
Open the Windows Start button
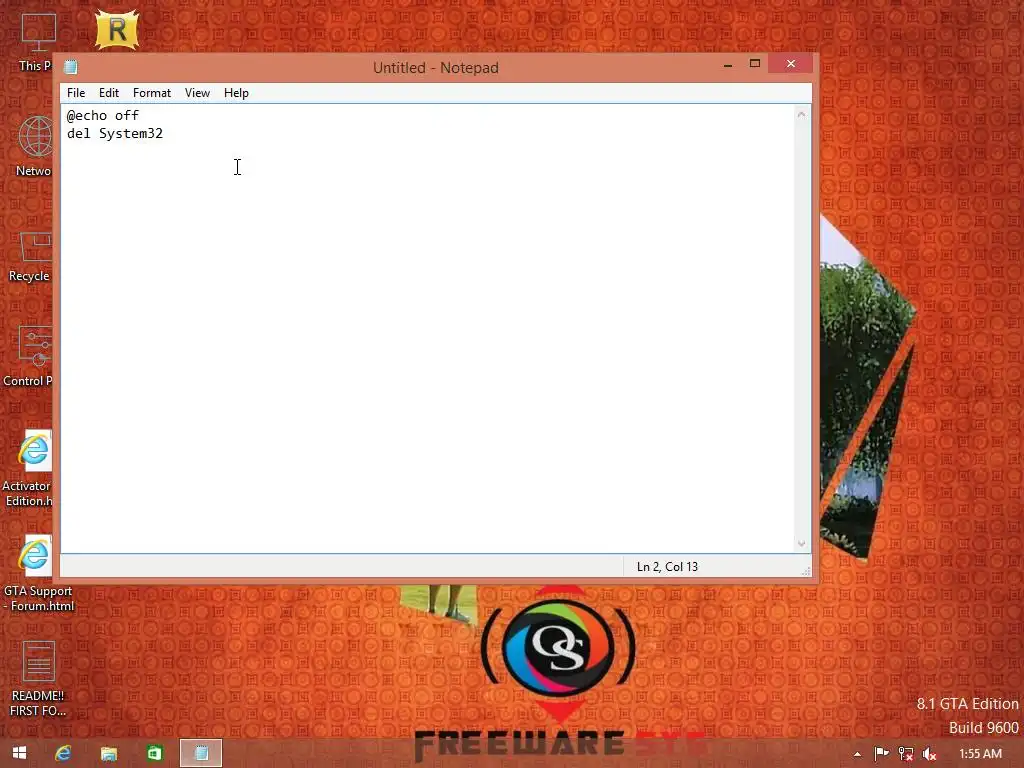(x=20, y=753)
